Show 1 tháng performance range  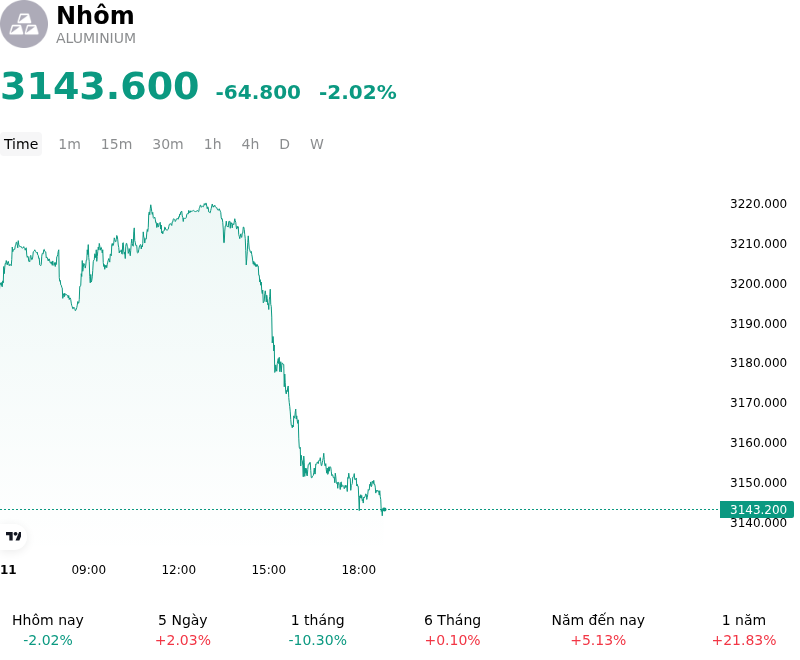click(x=317, y=630)
